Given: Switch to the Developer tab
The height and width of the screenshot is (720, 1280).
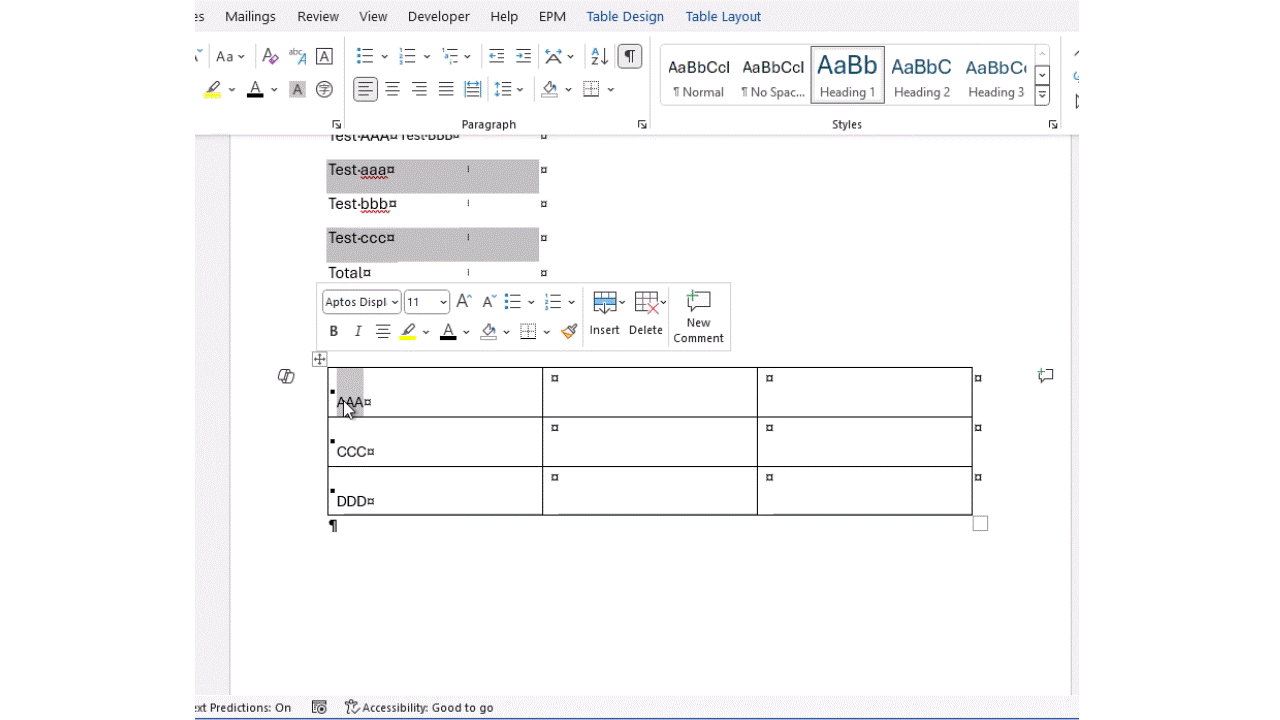Looking at the screenshot, I should tap(438, 16).
